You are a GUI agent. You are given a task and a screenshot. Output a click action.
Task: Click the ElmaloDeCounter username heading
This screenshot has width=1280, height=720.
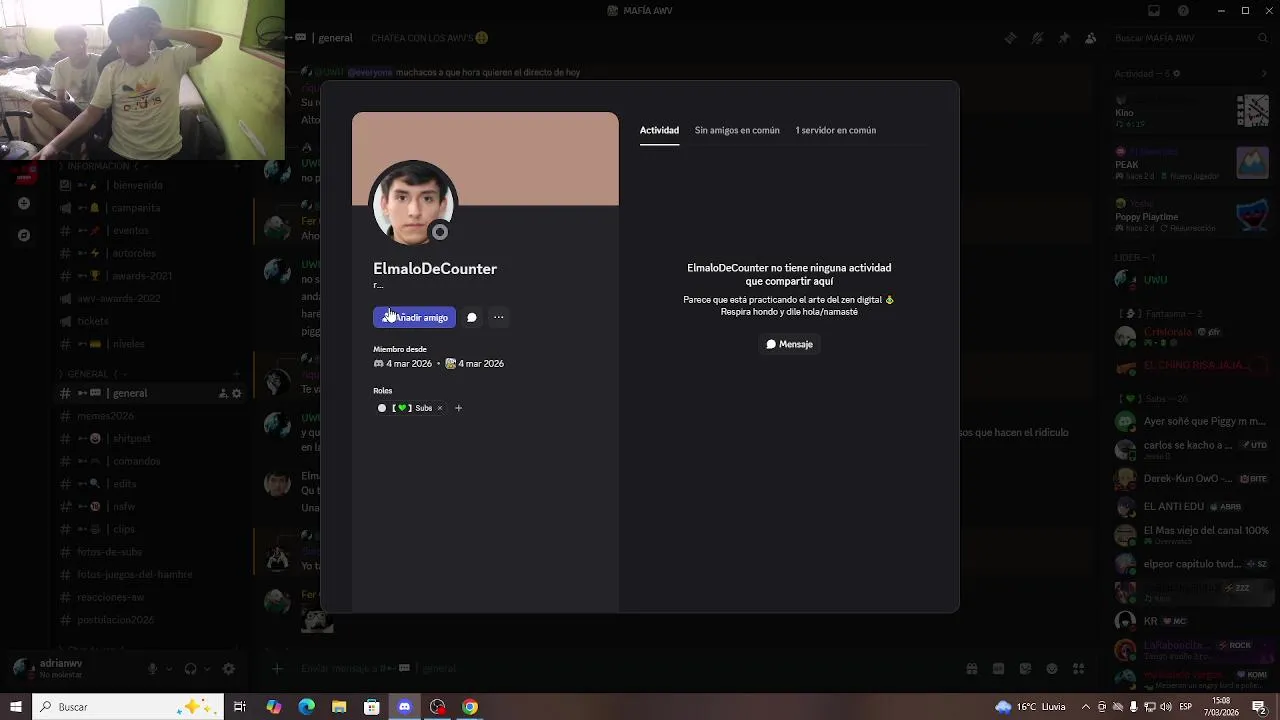pyautogui.click(x=435, y=269)
